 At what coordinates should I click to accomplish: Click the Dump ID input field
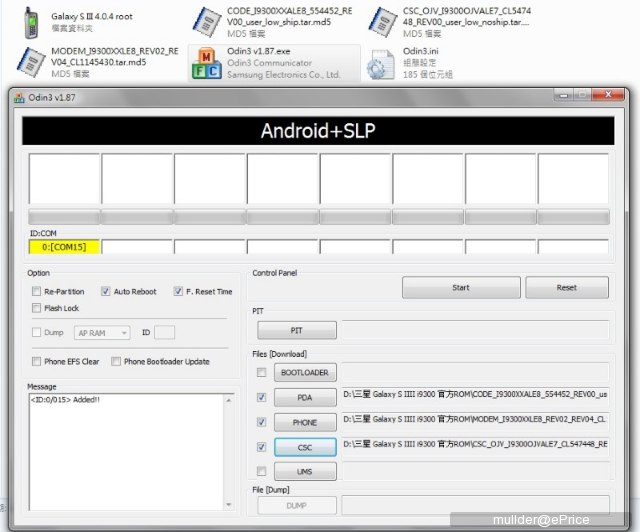[164, 332]
